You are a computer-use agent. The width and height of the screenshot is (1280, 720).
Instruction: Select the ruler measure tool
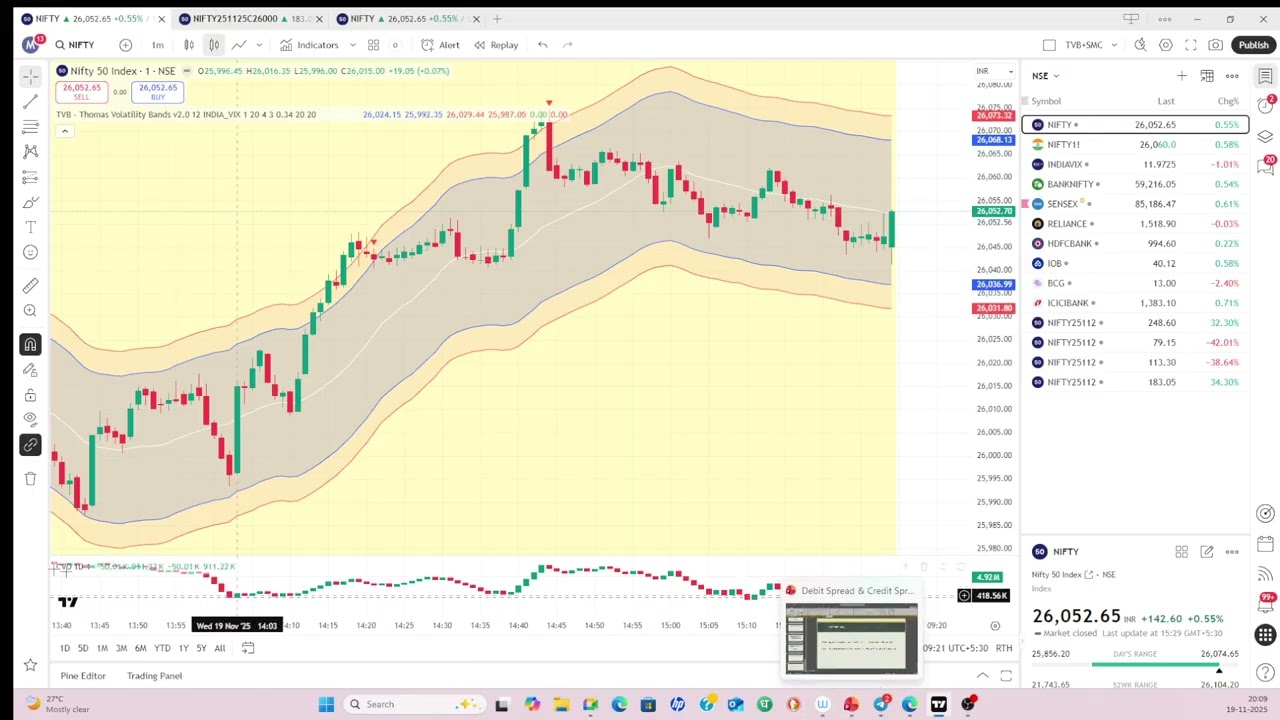(x=30, y=286)
